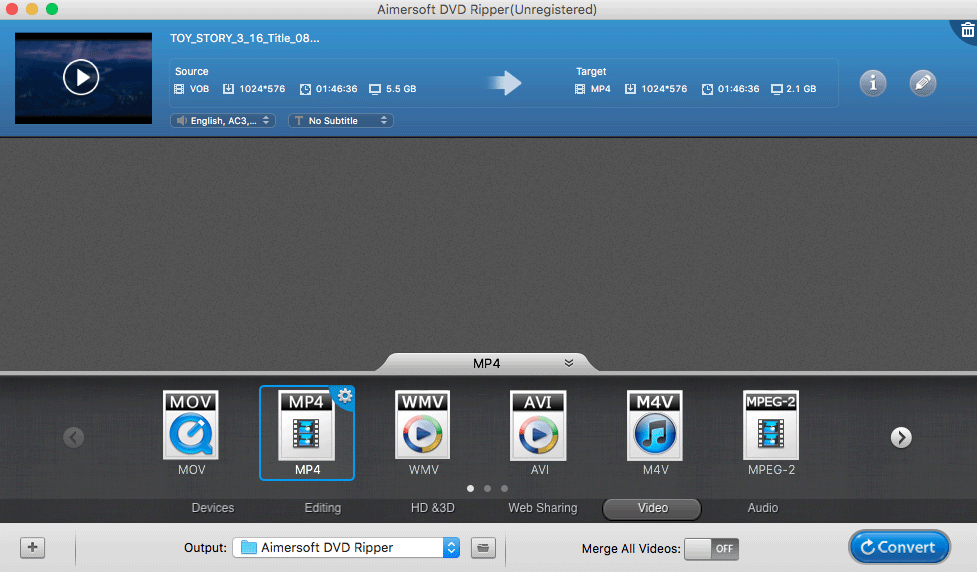Toggle Merge All Videos switch
Image resolution: width=977 pixels, height=572 pixels.
pyautogui.click(x=712, y=548)
